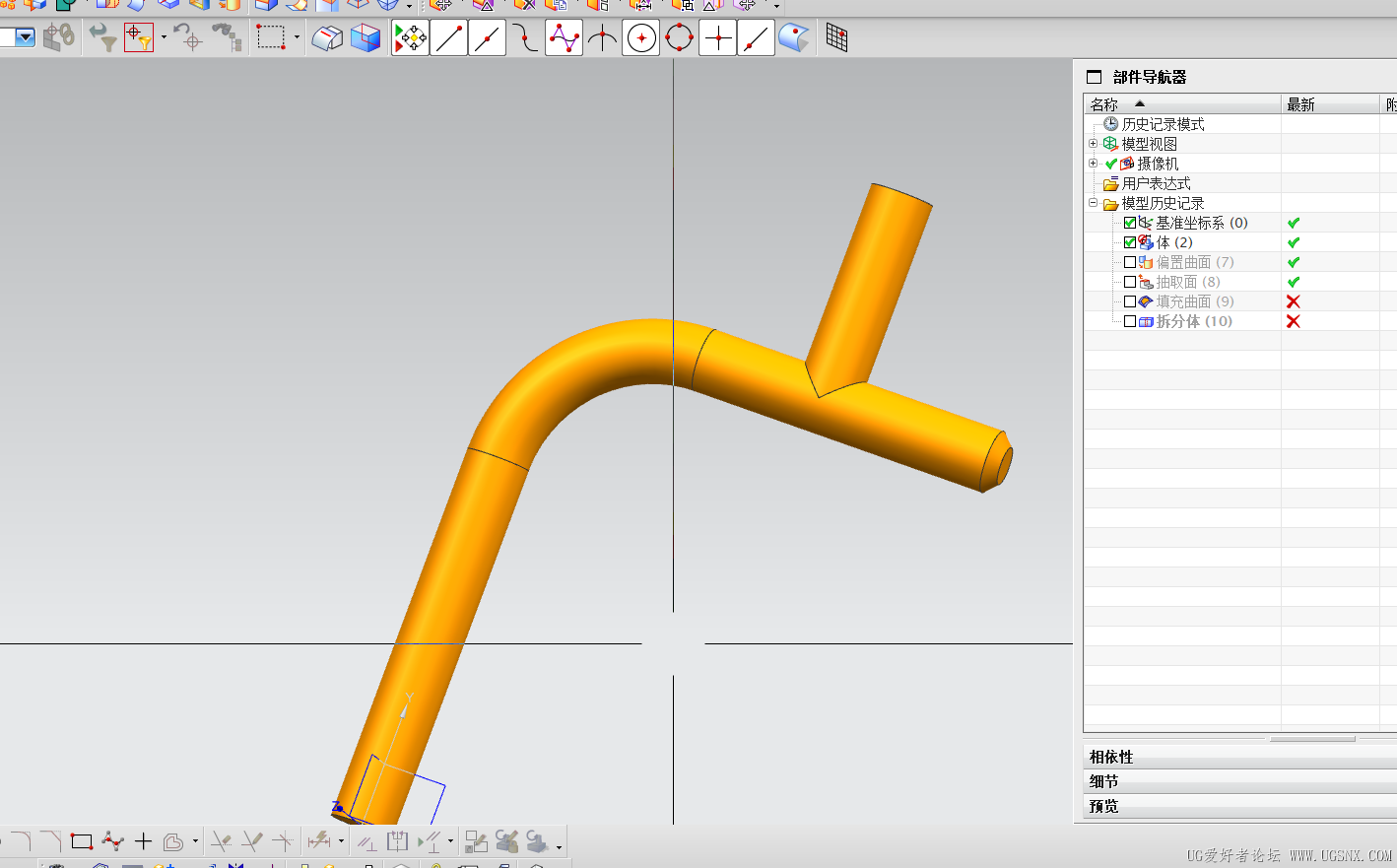Toggle the quadrant point snap icon
This screenshot has height=868, width=1397.
pyautogui.click(x=680, y=38)
